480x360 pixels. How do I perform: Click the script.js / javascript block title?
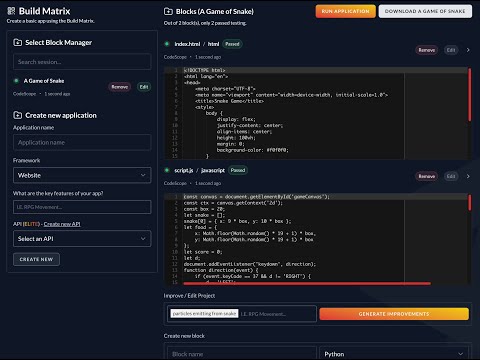coord(199,170)
